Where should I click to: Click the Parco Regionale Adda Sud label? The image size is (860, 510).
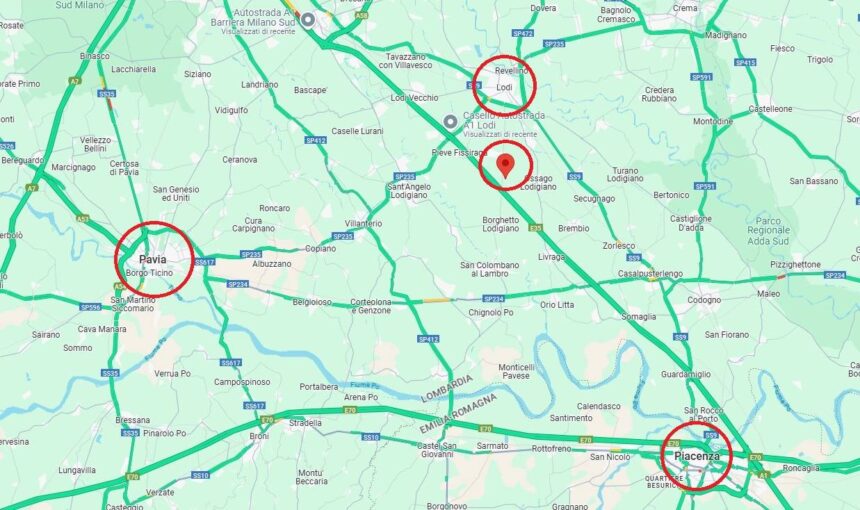point(768,231)
